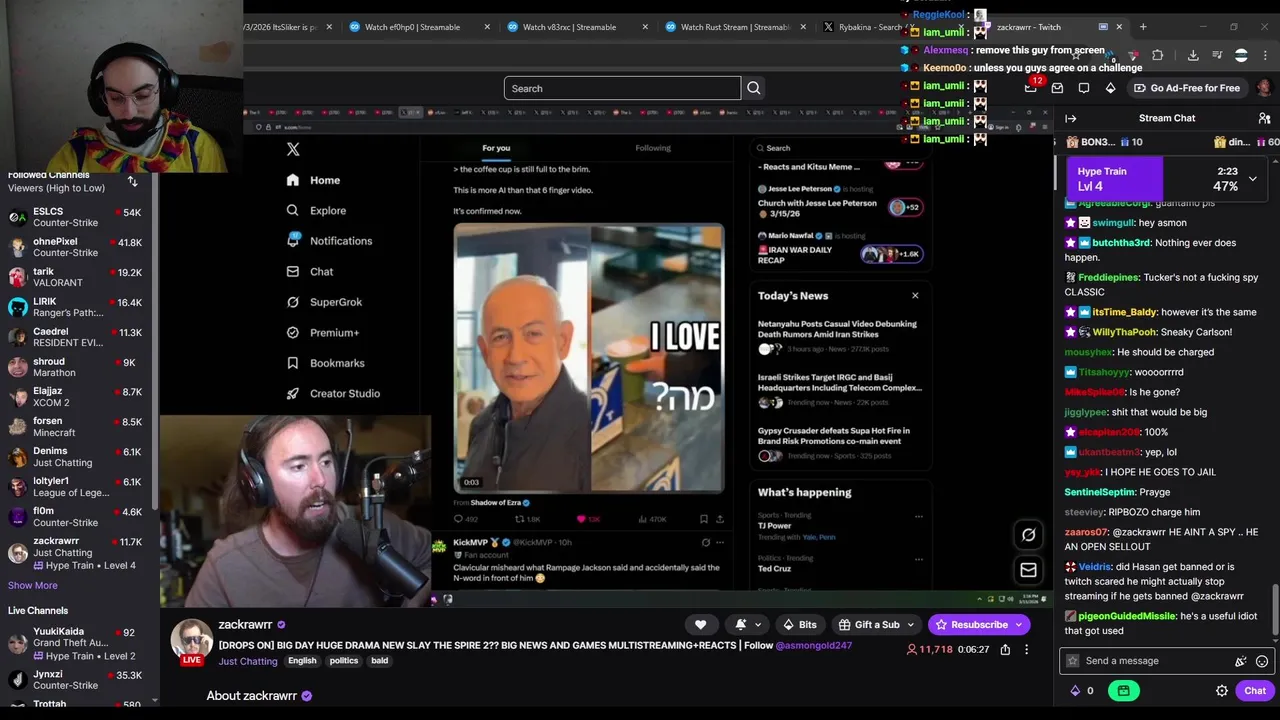Open the Gift a Sub dropdown arrow

click(910, 625)
